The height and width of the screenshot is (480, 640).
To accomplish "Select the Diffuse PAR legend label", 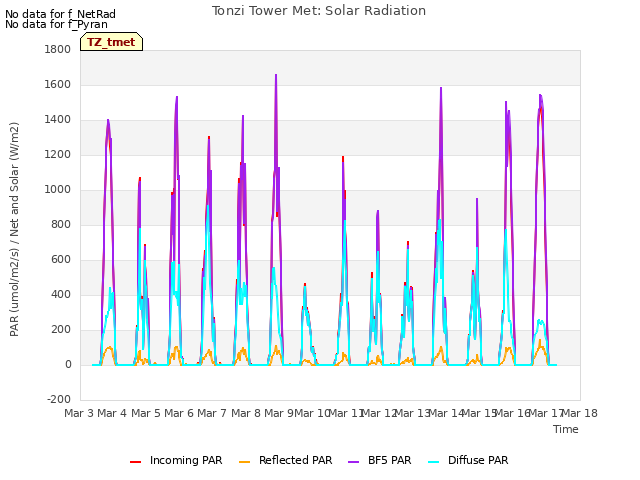I will coord(478,460).
